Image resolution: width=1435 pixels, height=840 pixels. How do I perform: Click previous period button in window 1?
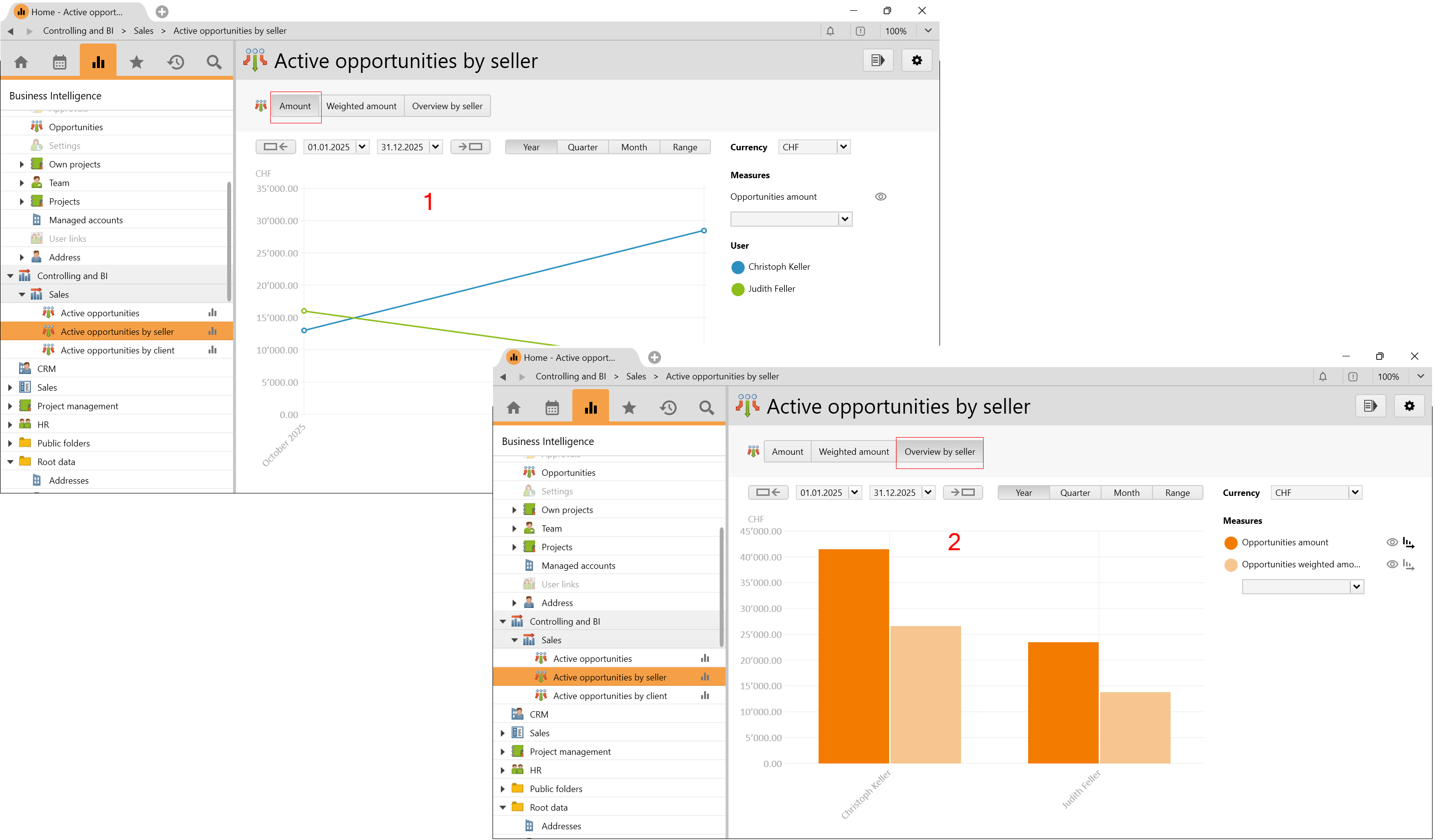coord(276,147)
